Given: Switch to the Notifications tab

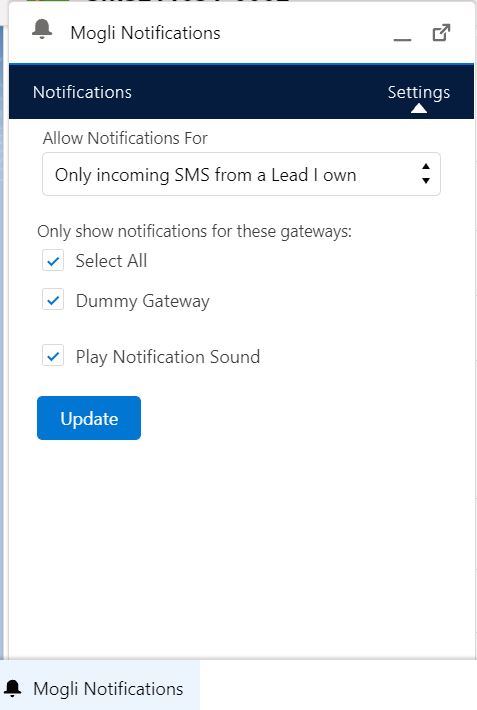Looking at the screenshot, I should click(82, 92).
